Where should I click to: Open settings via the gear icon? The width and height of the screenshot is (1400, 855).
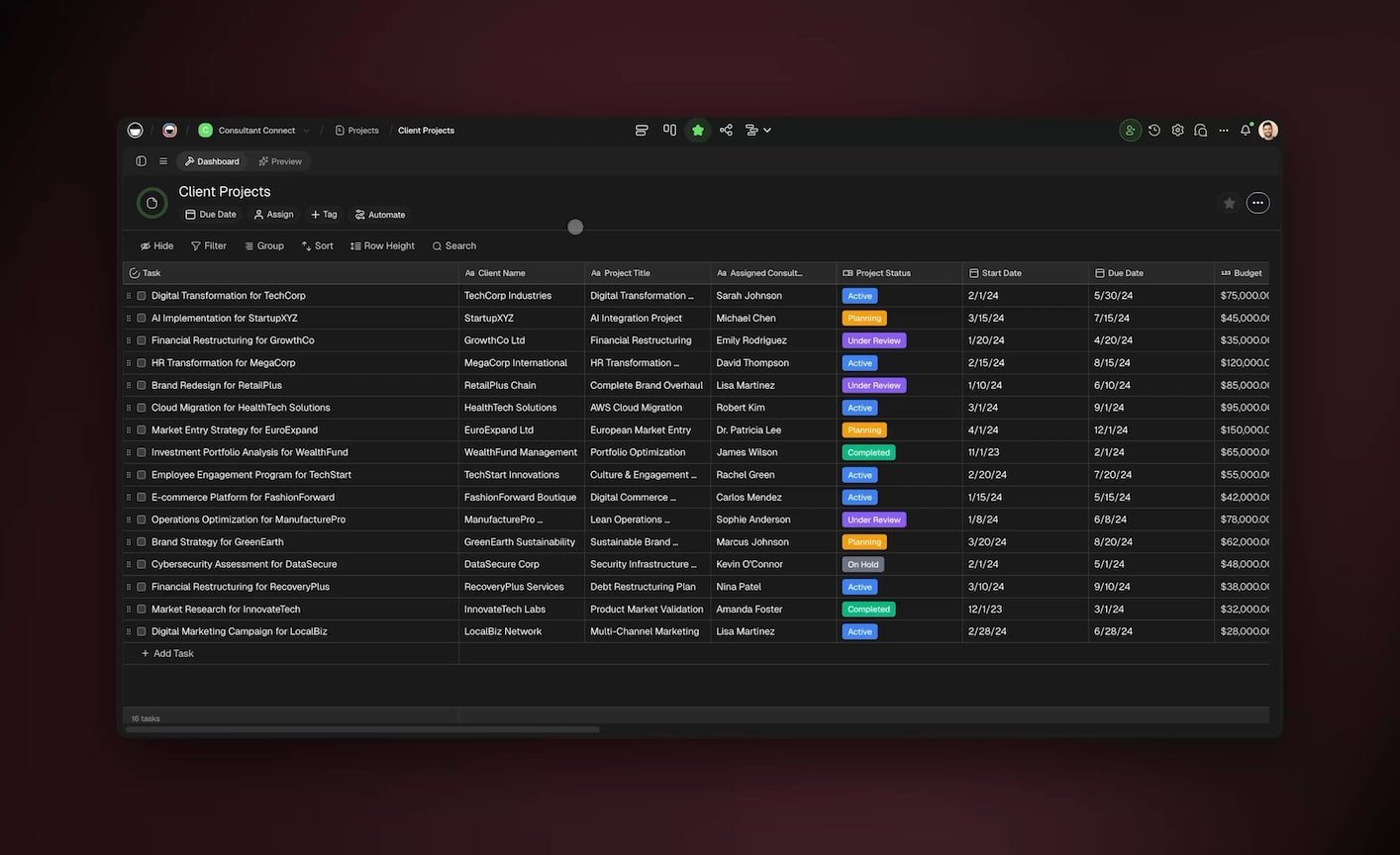click(1177, 131)
